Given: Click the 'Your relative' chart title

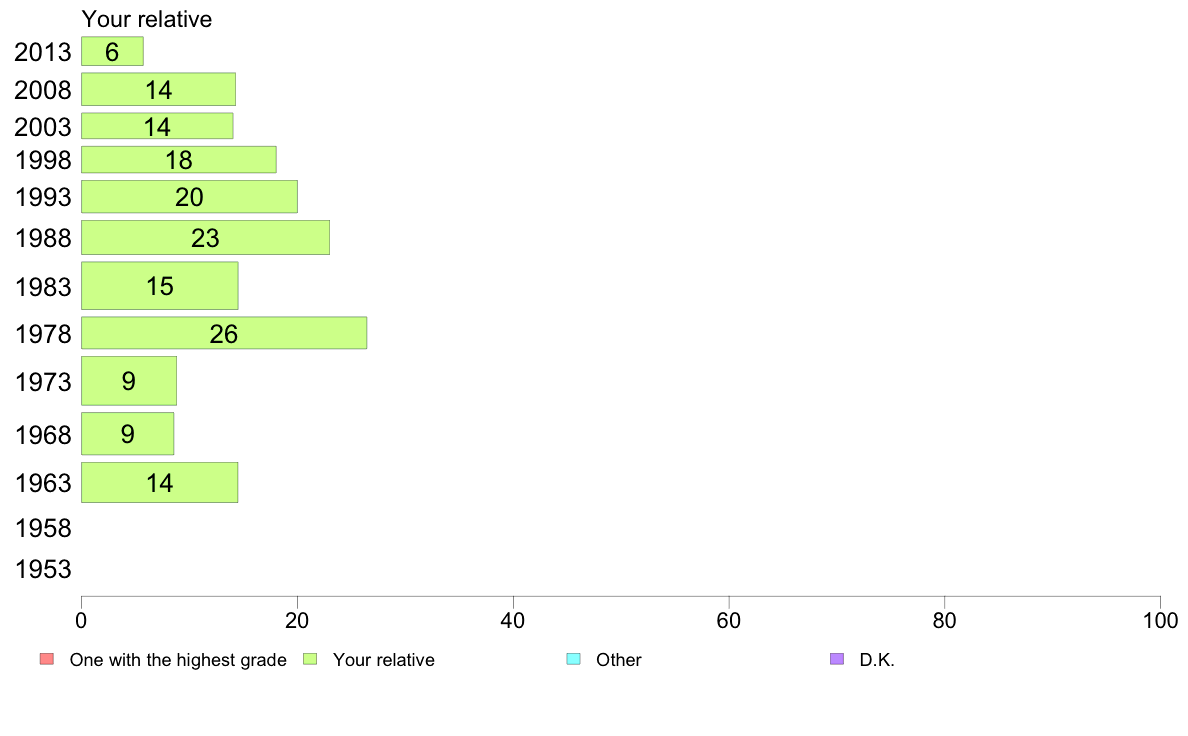Looking at the screenshot, I should coord(147,19).
